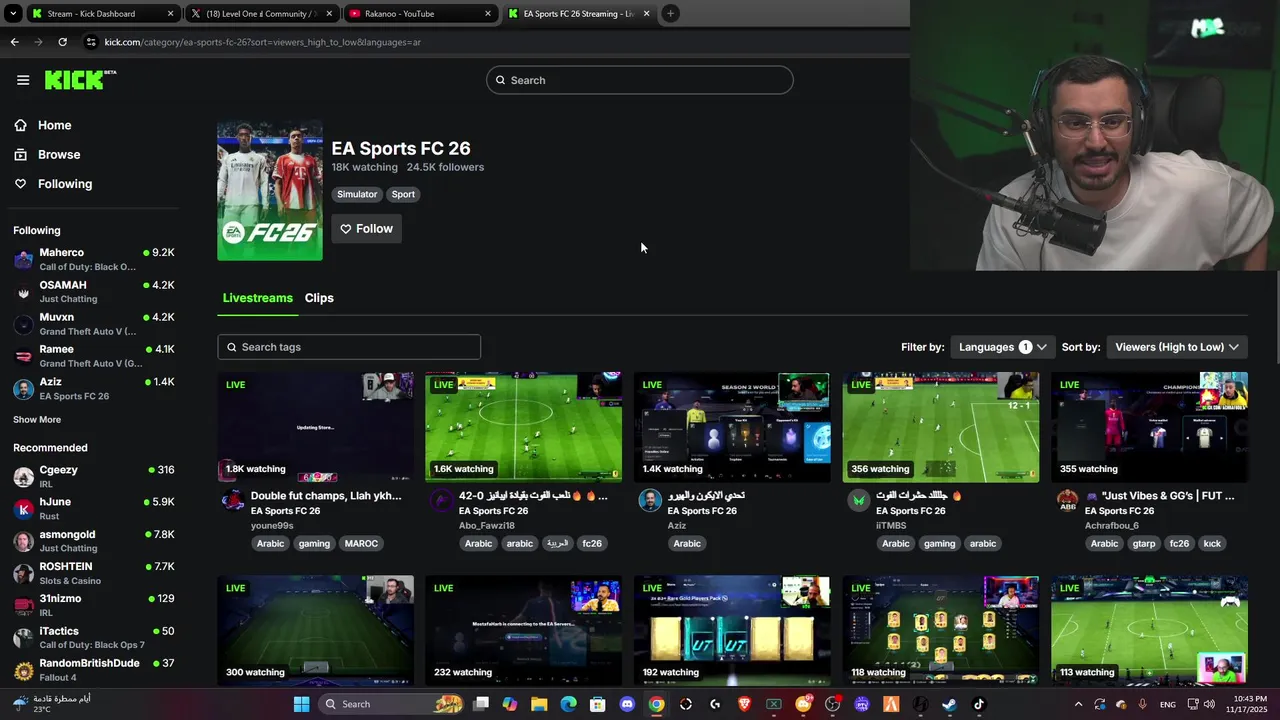Select the Livestreams tab

[257, 298]
